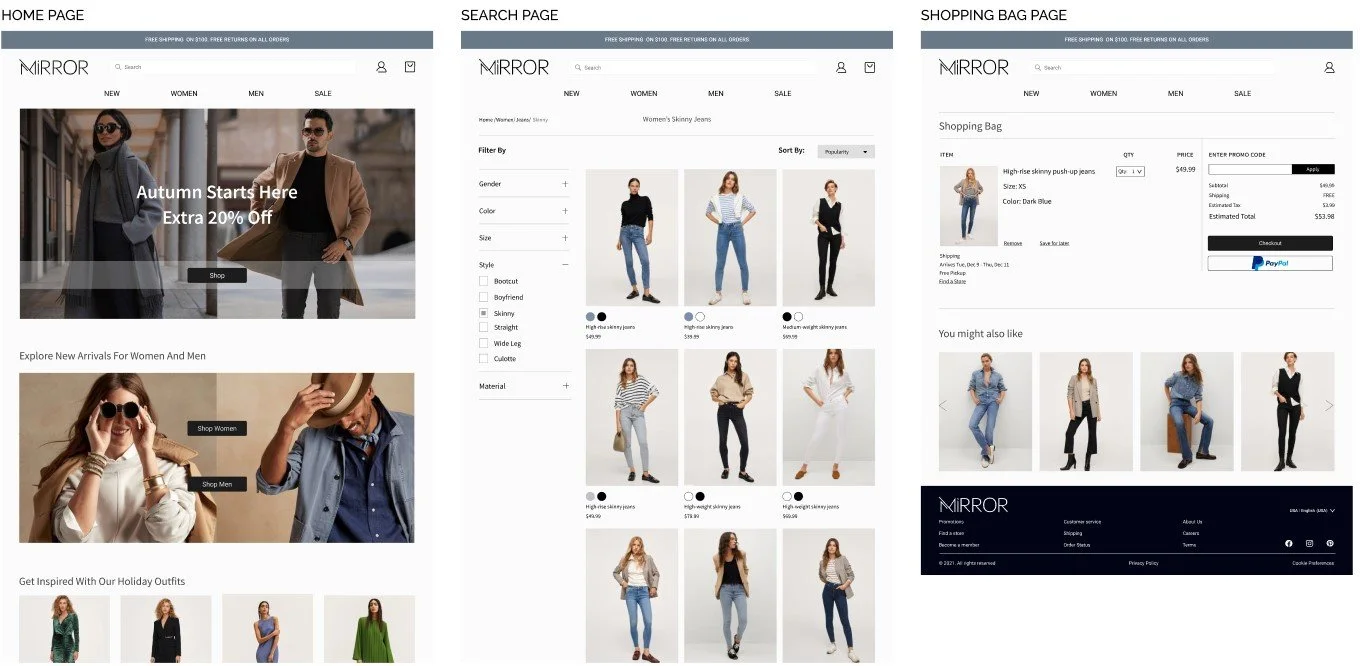Check the Culotte style filter

(x=484, y=358)
